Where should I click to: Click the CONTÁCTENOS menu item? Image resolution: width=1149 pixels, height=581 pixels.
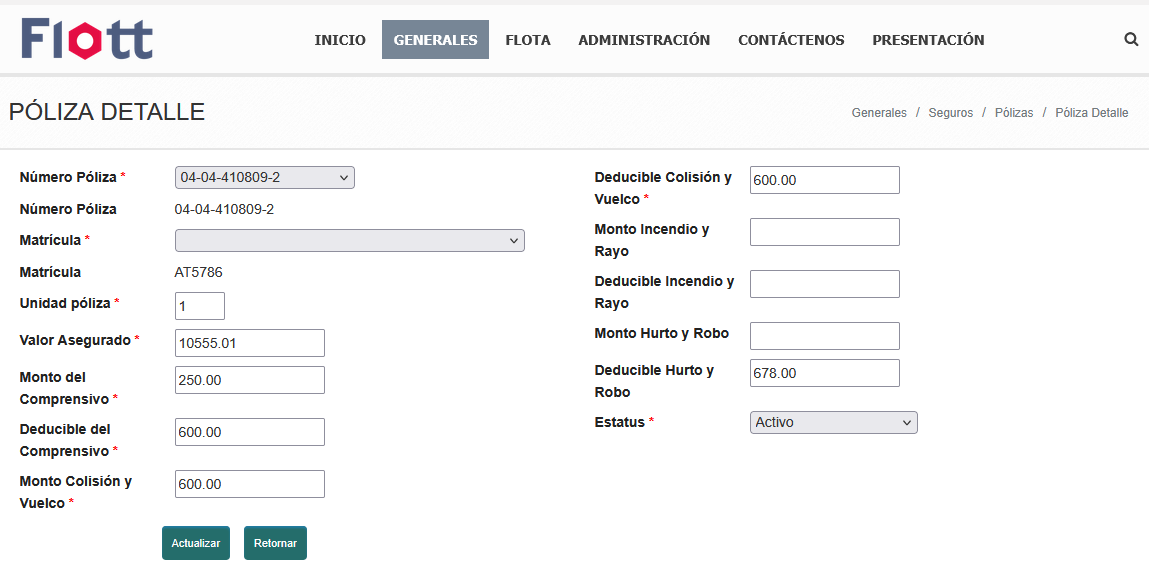coord(791,40)
